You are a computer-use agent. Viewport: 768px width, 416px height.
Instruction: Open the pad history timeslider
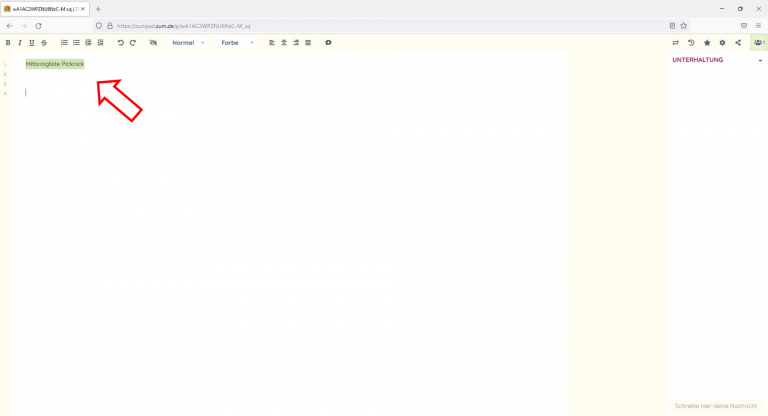click(x=691, y=43)
